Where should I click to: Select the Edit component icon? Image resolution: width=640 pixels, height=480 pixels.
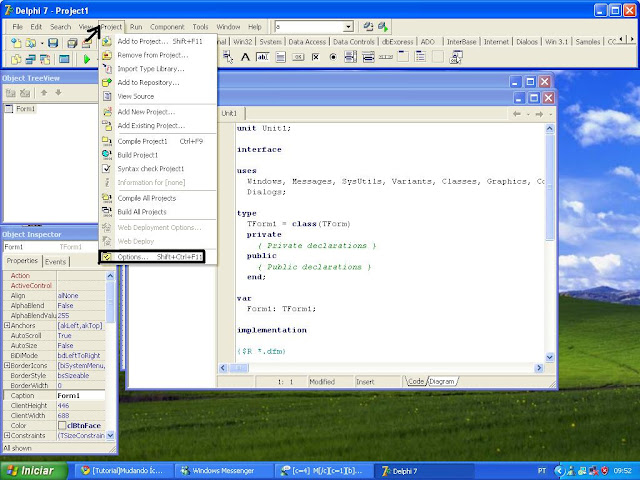pos(262,57)
